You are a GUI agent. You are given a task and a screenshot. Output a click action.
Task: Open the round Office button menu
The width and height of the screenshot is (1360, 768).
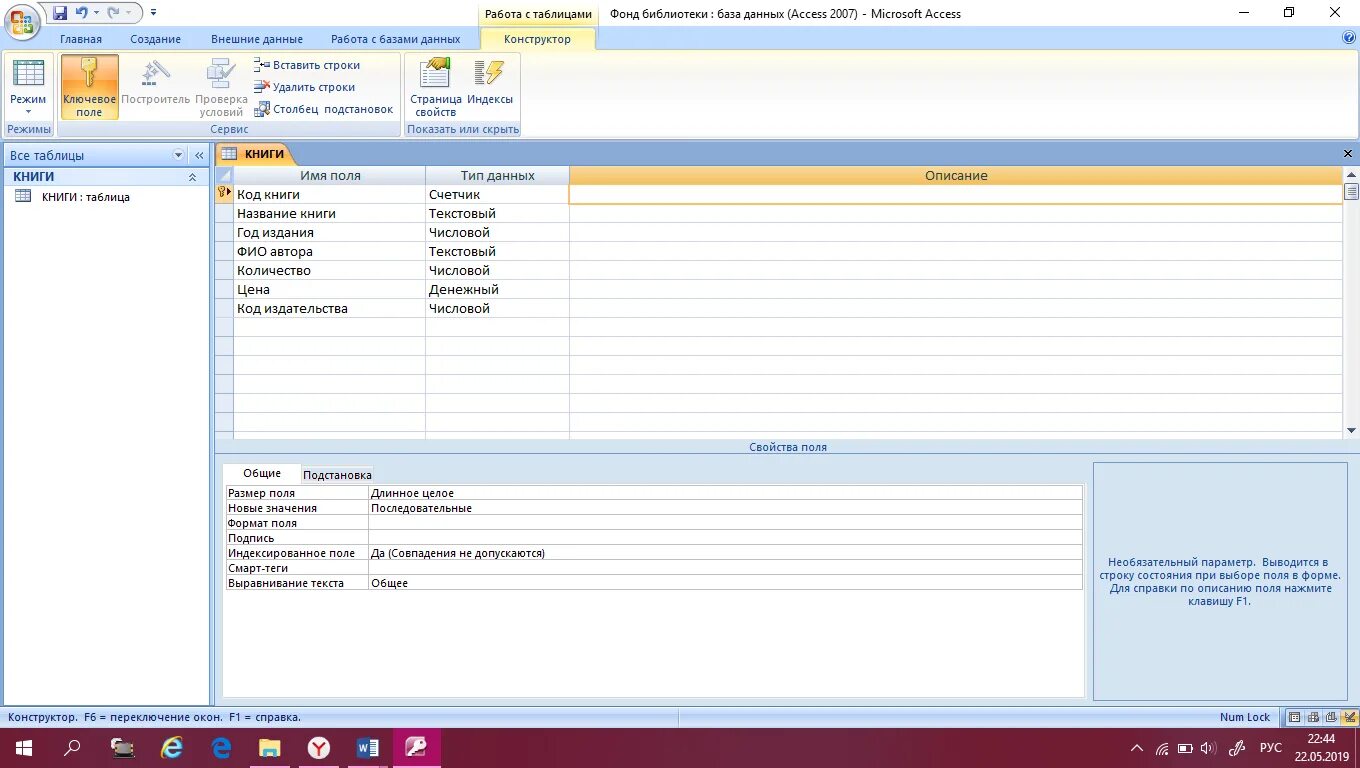click(x=22, y=20)
